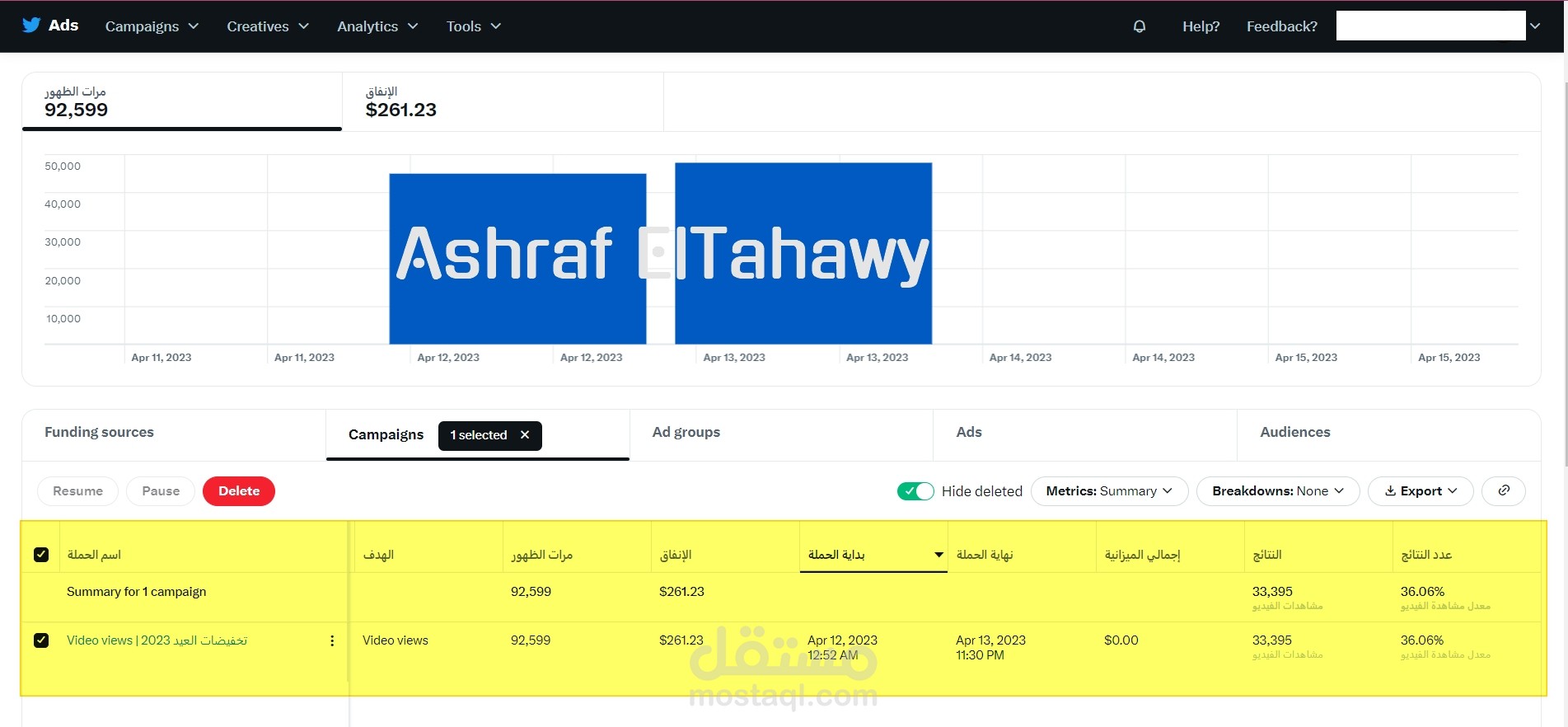Viewport: 1568px width, 727px height.
Task: Click the Ads home label
Action: (63, 26)
